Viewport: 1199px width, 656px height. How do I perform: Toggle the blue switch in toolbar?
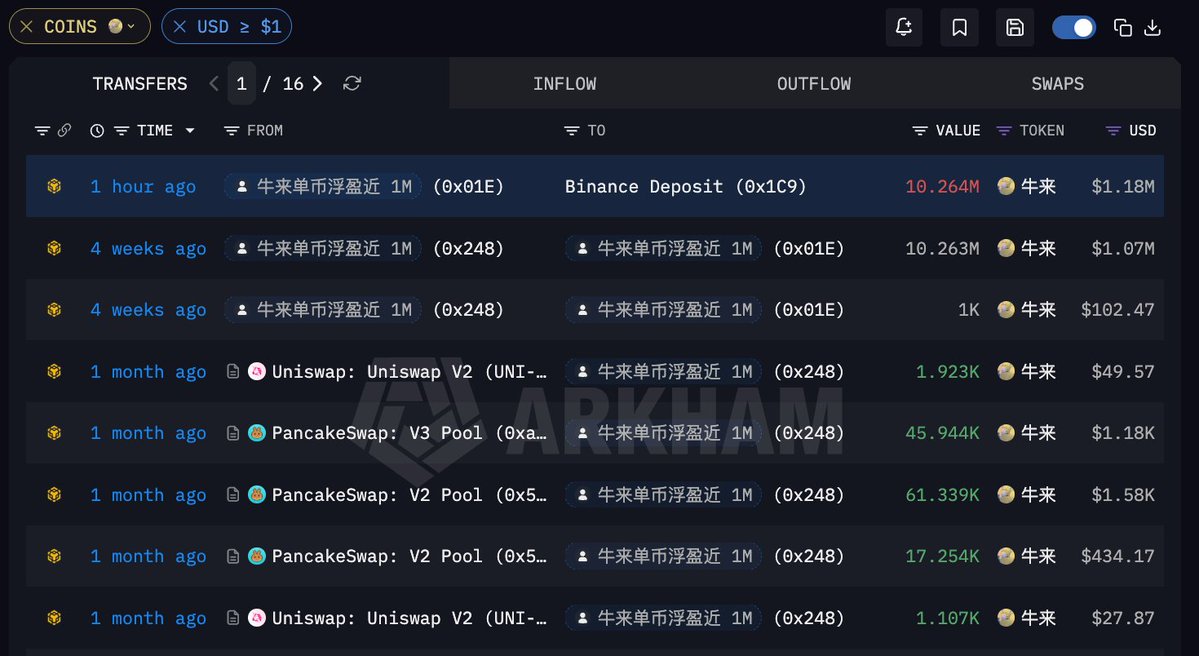1074,28
